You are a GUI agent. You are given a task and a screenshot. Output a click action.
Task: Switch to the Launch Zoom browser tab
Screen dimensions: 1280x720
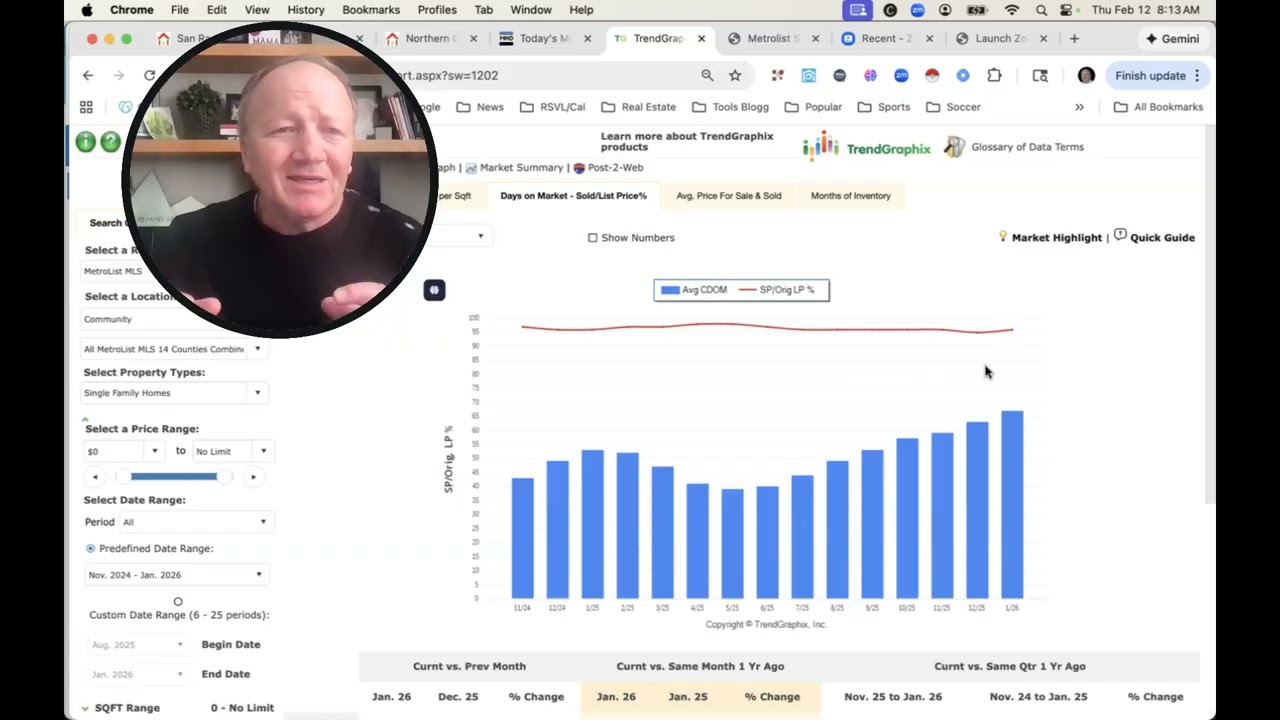[x=1000, y=39]
